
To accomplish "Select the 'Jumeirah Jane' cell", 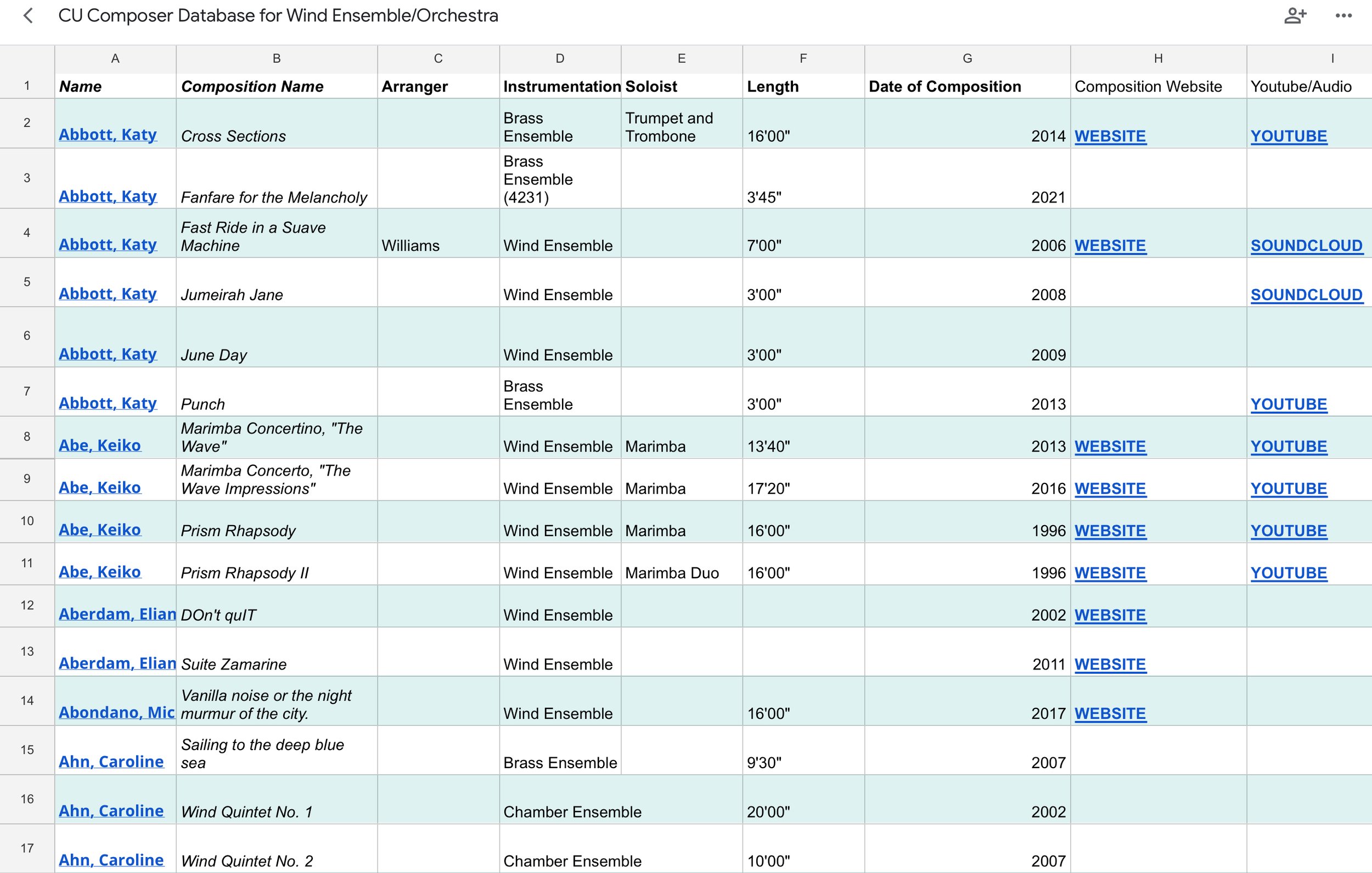I will [x=277, y=283].
